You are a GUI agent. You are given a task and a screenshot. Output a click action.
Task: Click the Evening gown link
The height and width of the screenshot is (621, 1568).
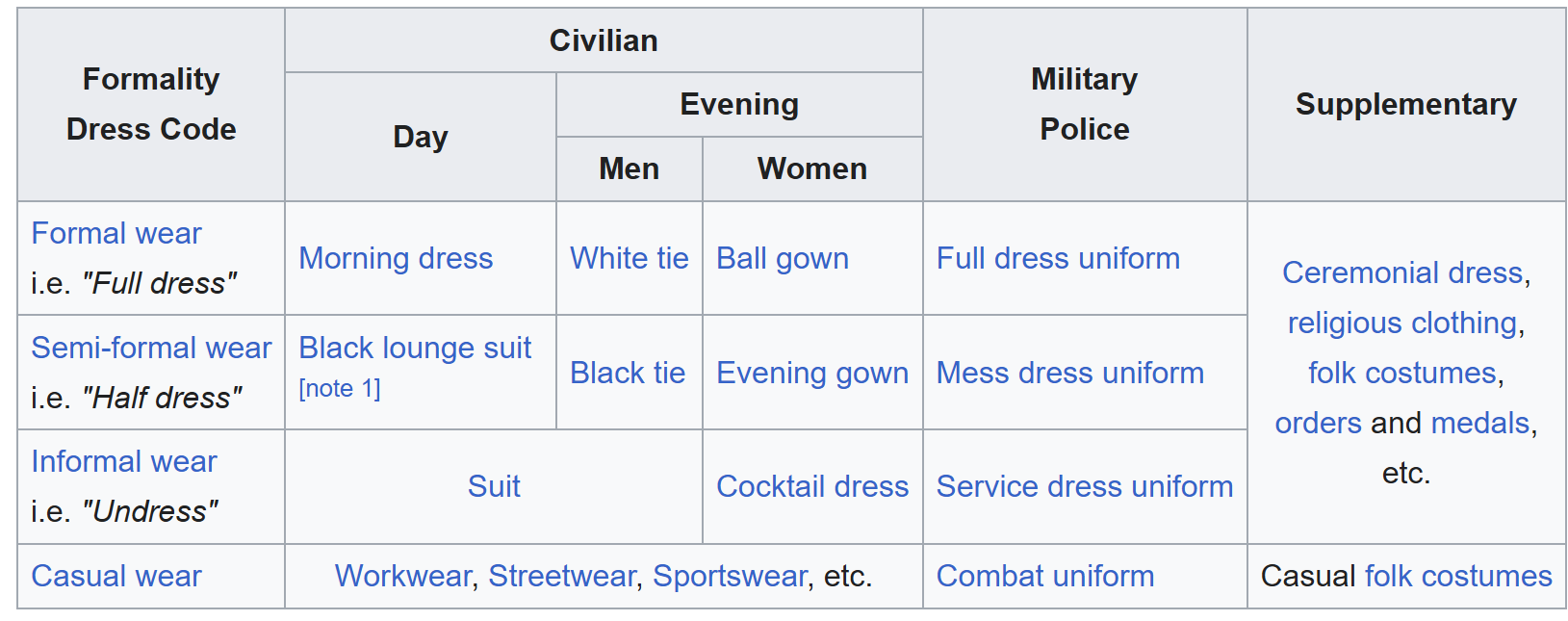pyautogui.click(x=812, y=373)
